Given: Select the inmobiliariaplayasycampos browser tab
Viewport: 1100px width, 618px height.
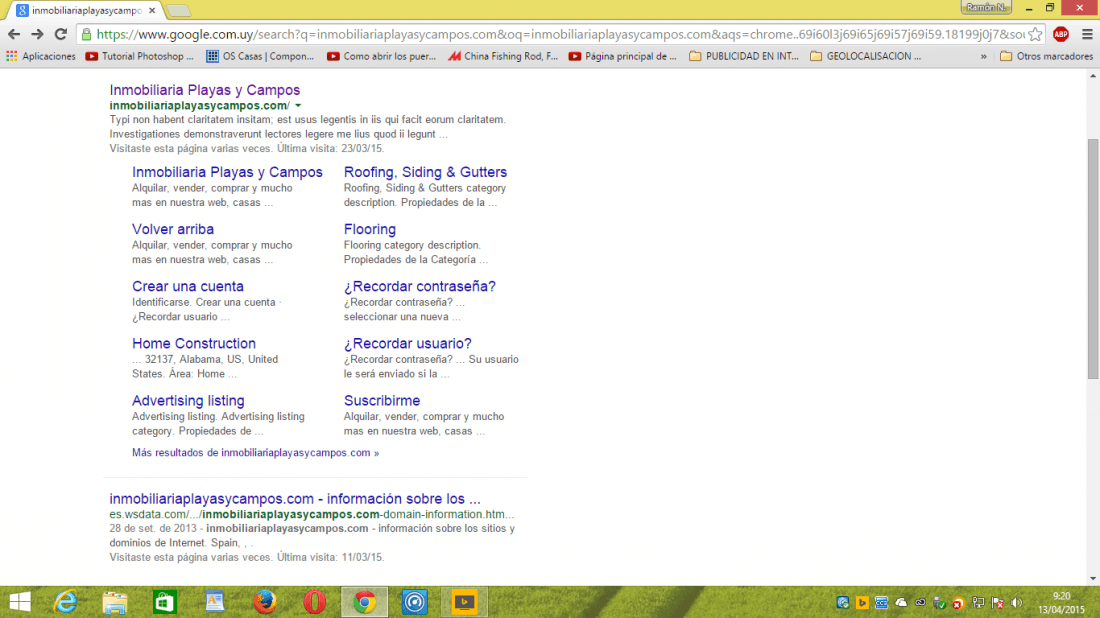Looking at the screenshot, I should tap(86, 11).
